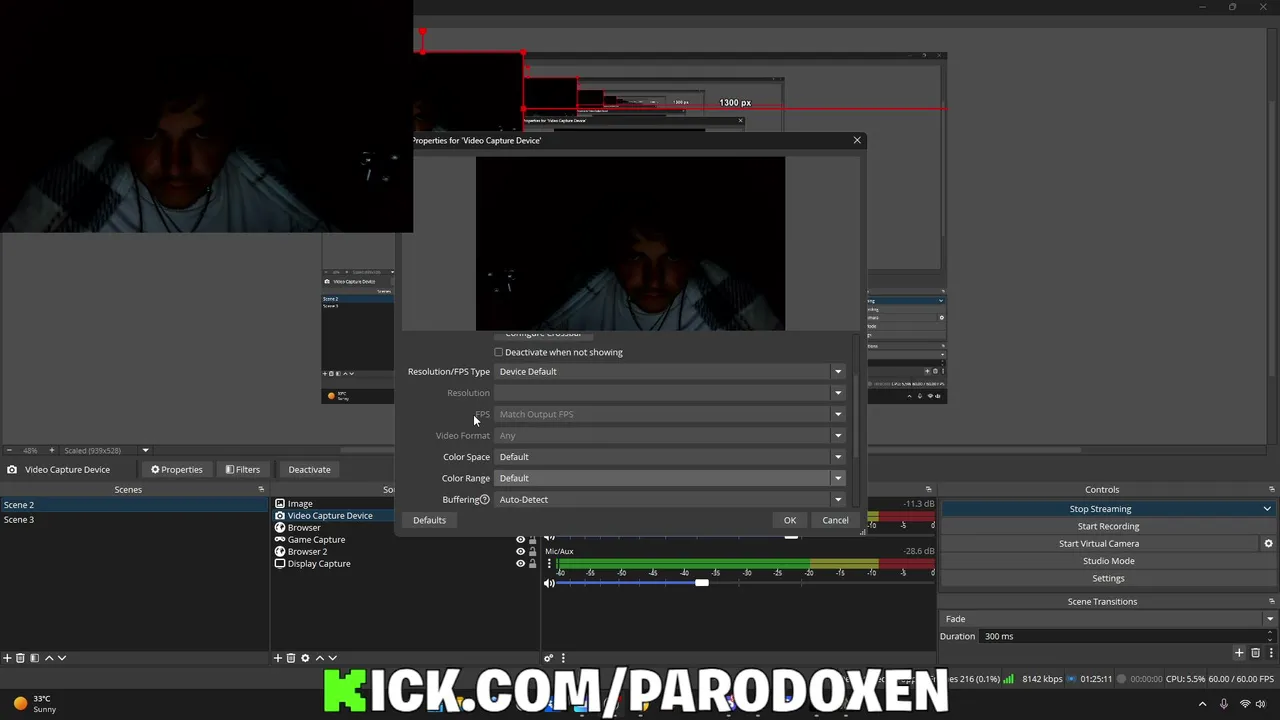Click Start Virtual Camera button
The image size is (1280, 720).
click(1099, 544)
